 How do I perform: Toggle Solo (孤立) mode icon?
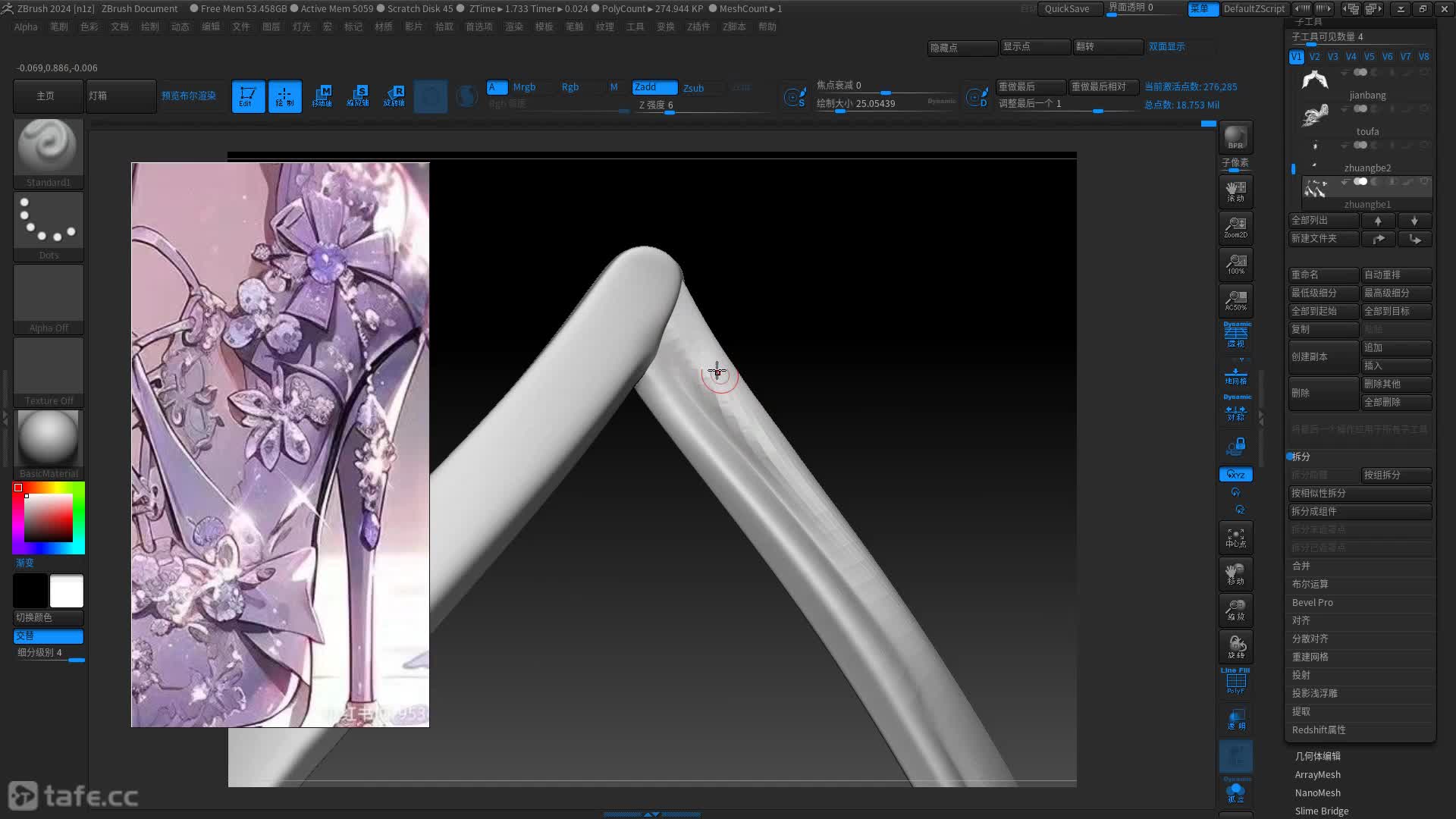1235,792
